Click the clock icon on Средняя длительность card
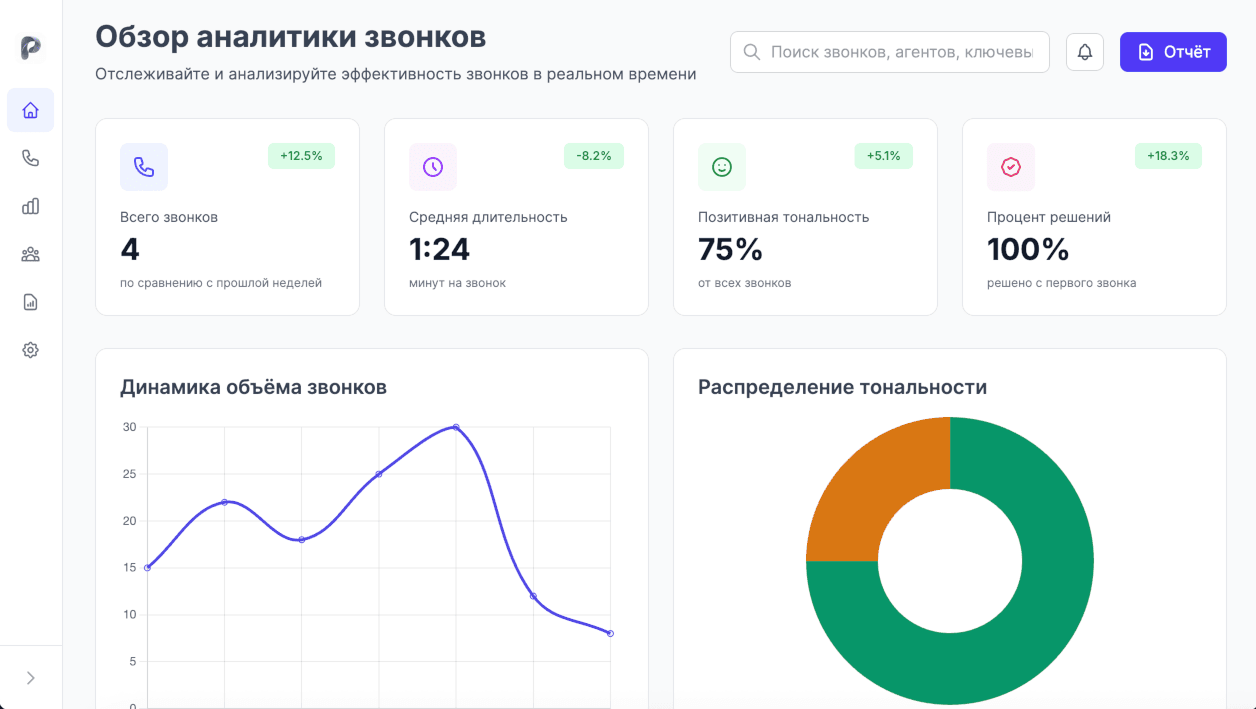Screen dimensions: 1256x709 433,167
